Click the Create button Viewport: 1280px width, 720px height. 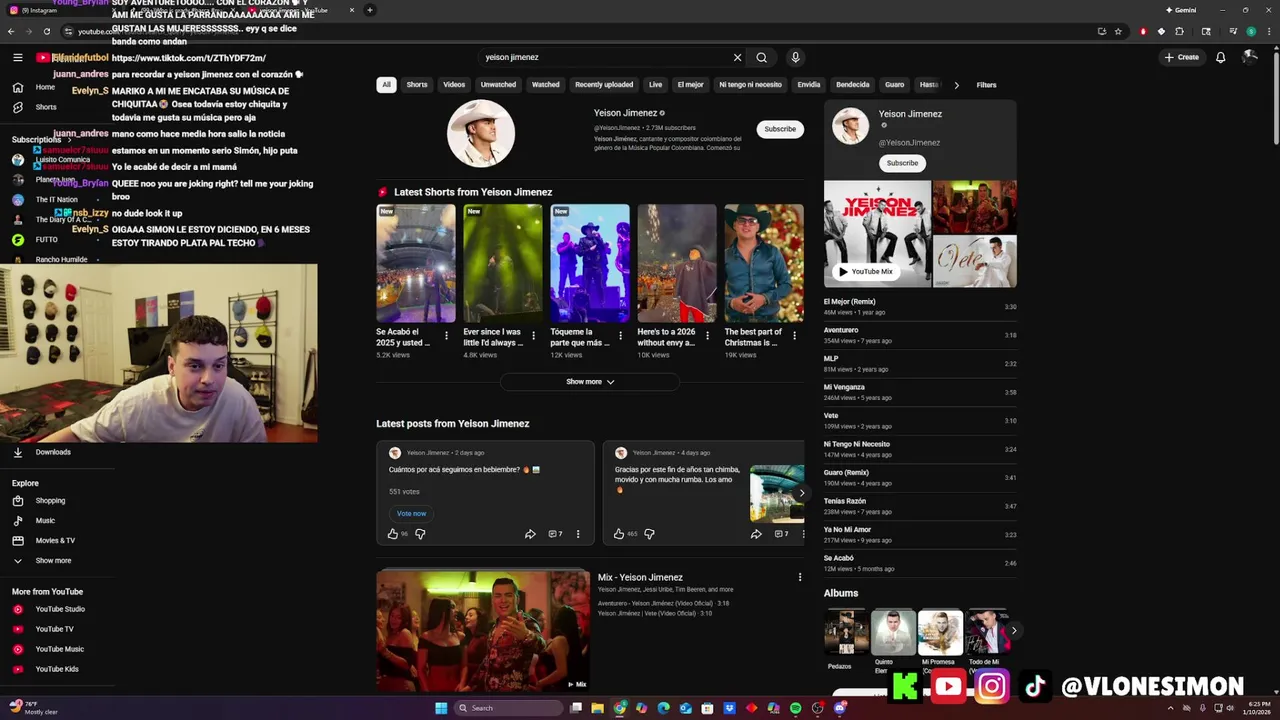coord(1181,57)
